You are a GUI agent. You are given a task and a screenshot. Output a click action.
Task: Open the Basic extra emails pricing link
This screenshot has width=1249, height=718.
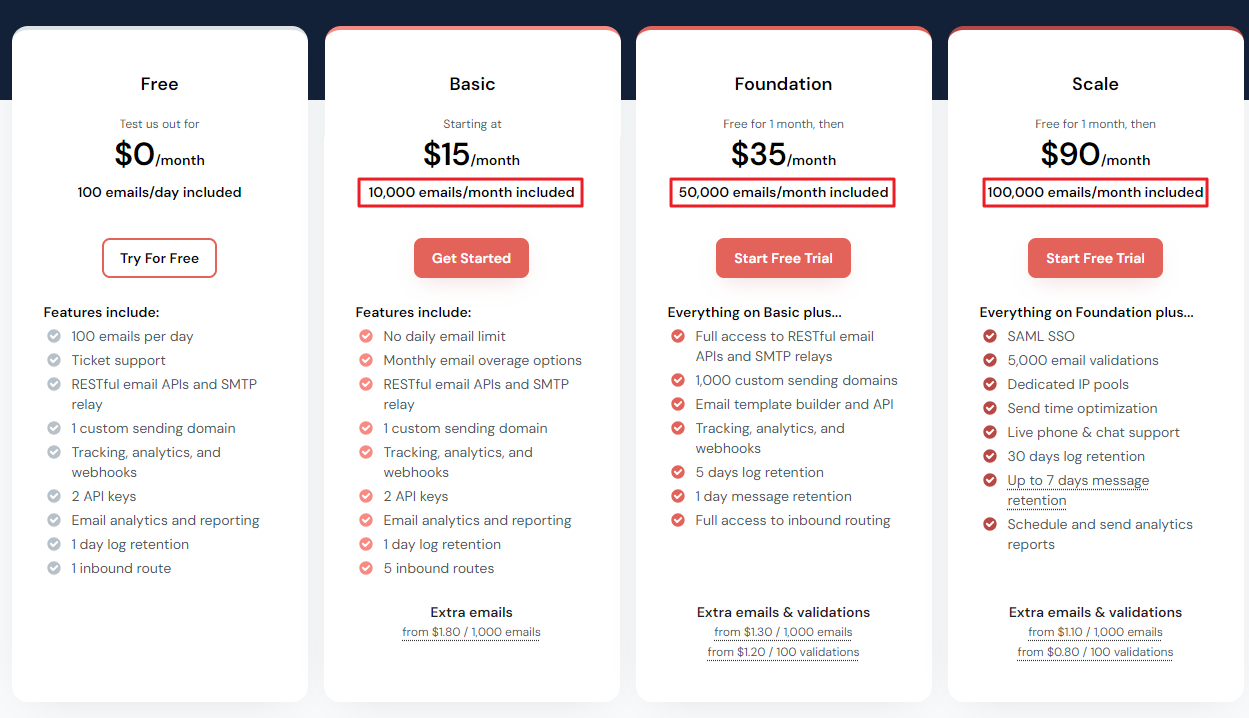click(471, 632)
